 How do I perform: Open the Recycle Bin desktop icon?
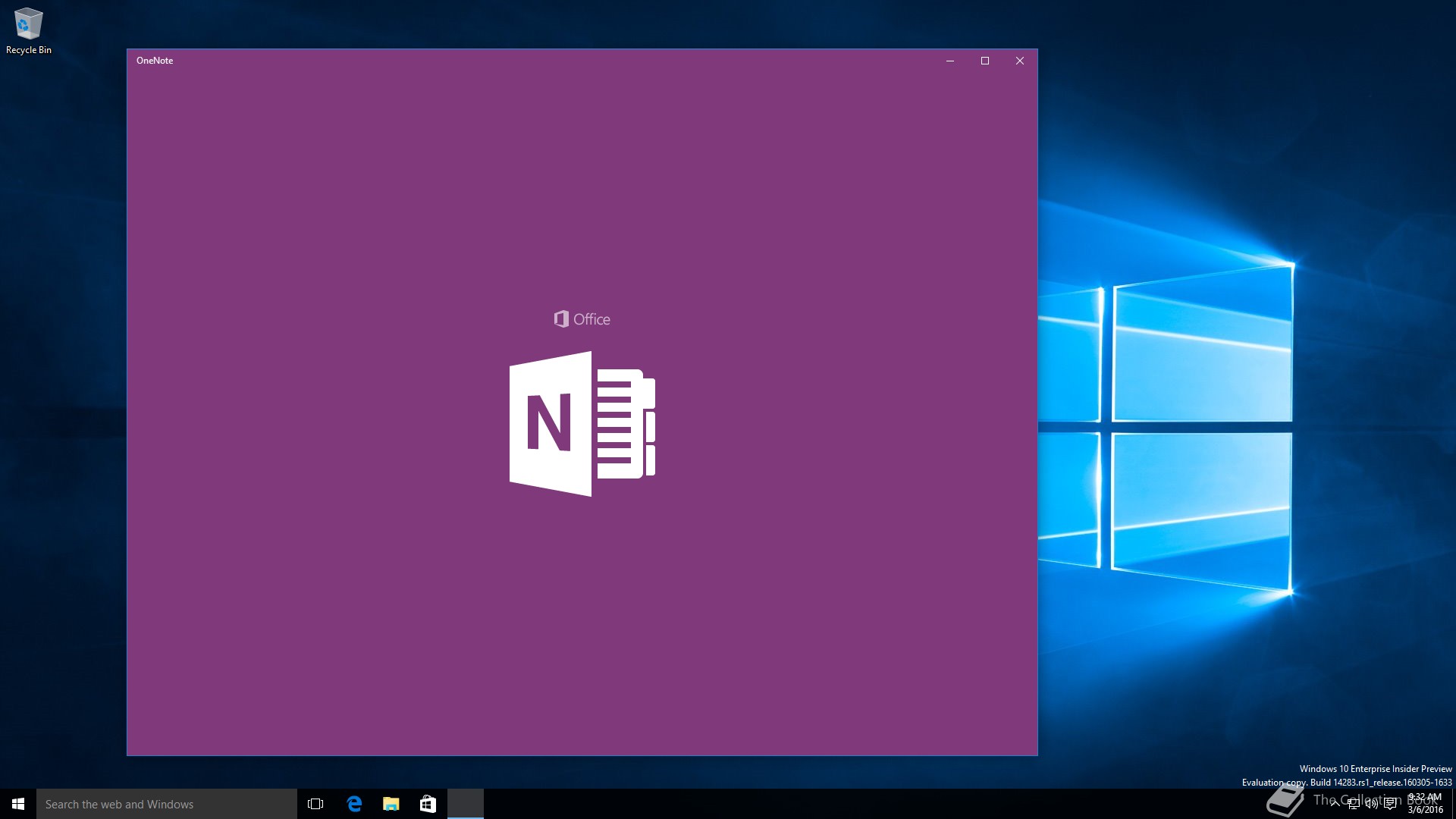point(29,31)
